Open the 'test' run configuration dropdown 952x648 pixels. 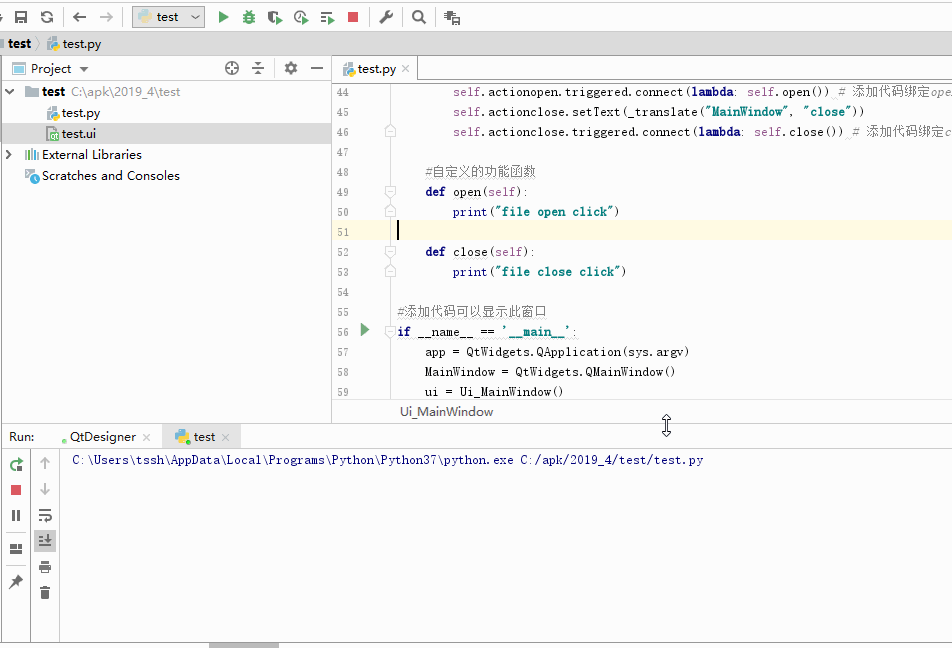click(x=169, y=17)
